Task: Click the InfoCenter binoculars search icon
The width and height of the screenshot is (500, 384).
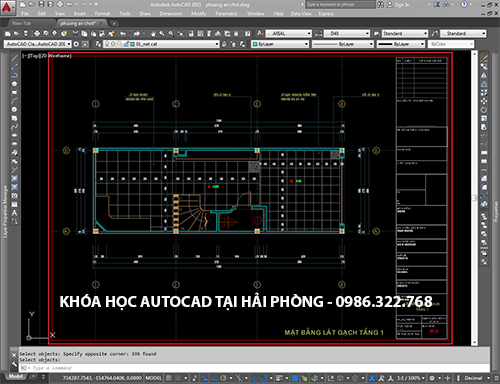Action: point(380,5)
